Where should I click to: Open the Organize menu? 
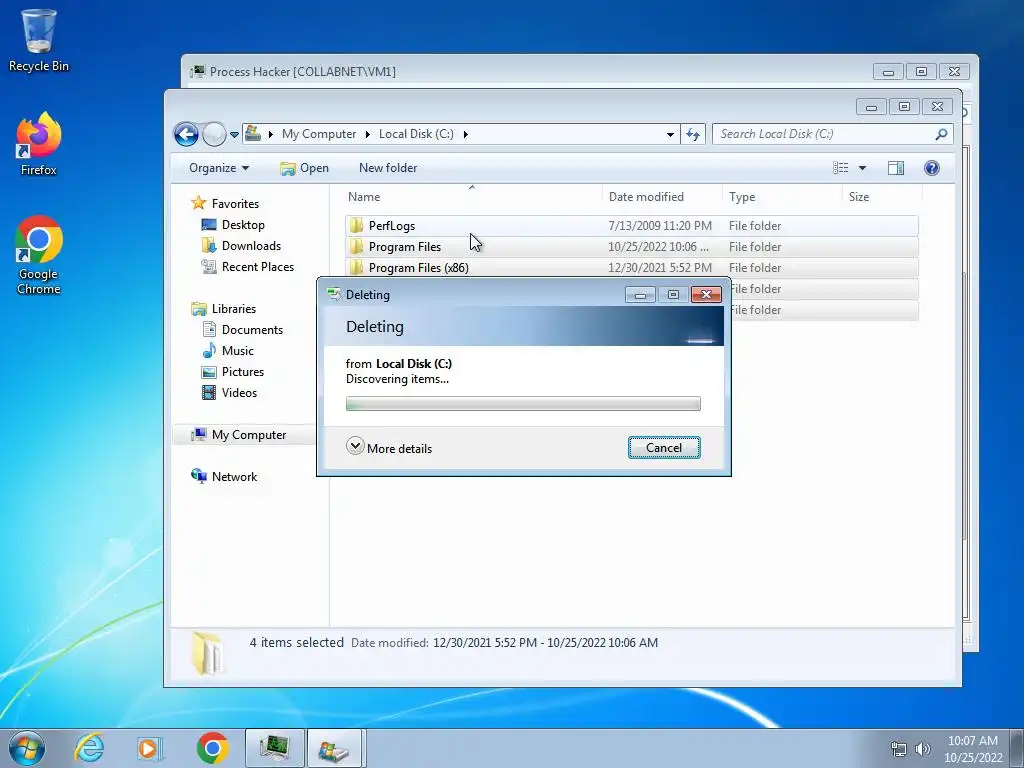pyautogui.click(x=219, y=168)
